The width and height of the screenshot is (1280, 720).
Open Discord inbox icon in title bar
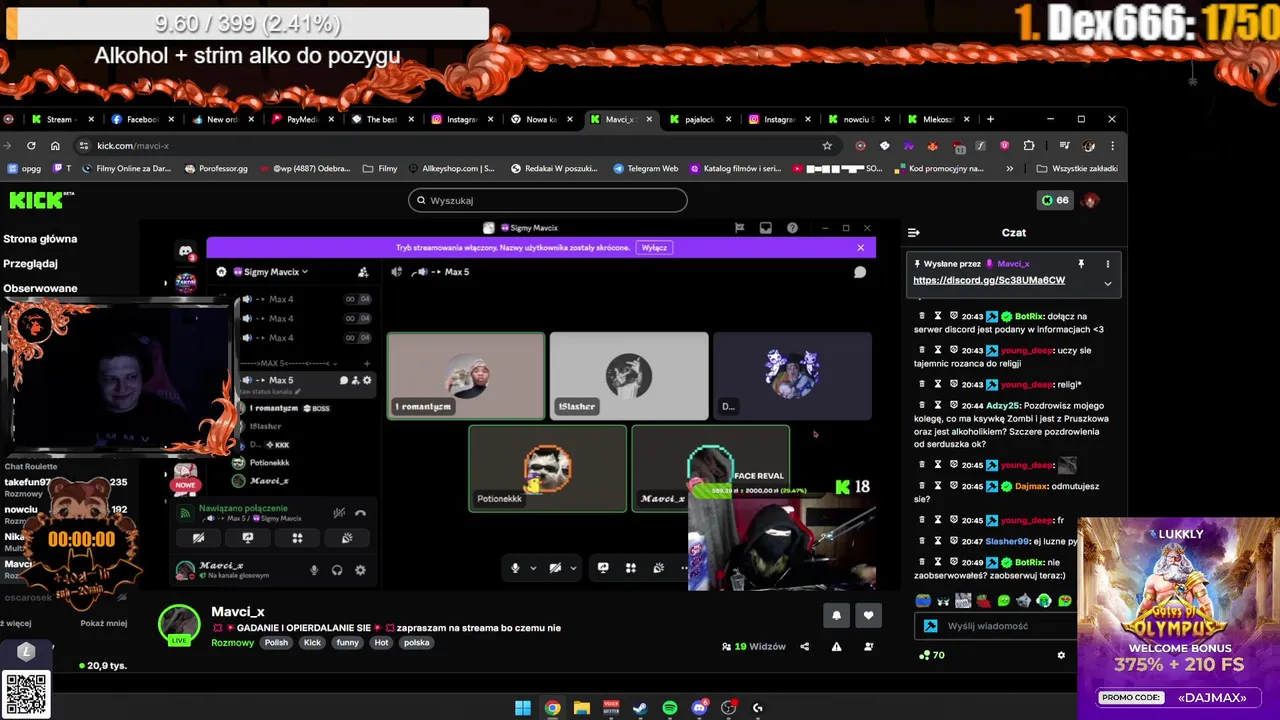[x=765, y=228]
